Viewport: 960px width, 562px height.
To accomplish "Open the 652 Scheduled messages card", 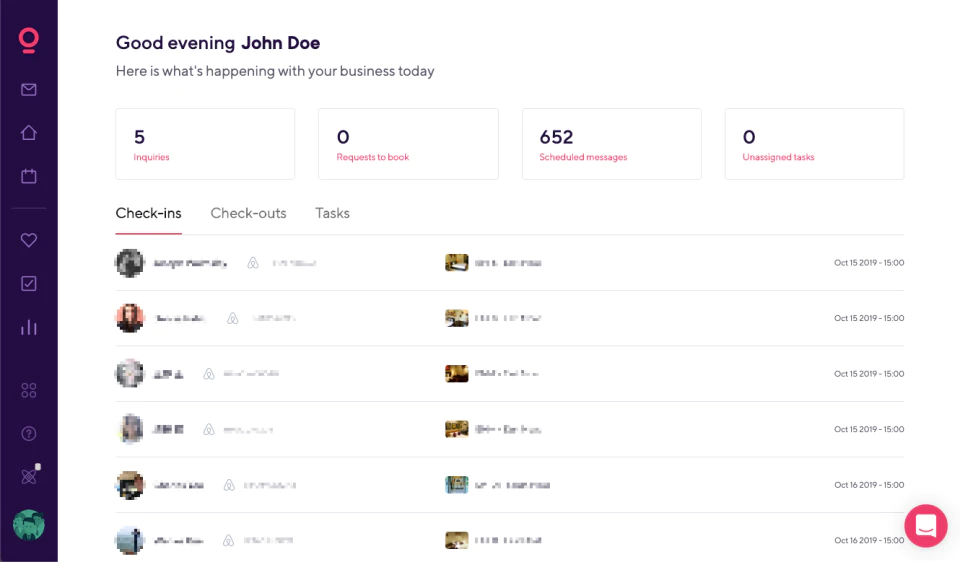I will 611,144.
